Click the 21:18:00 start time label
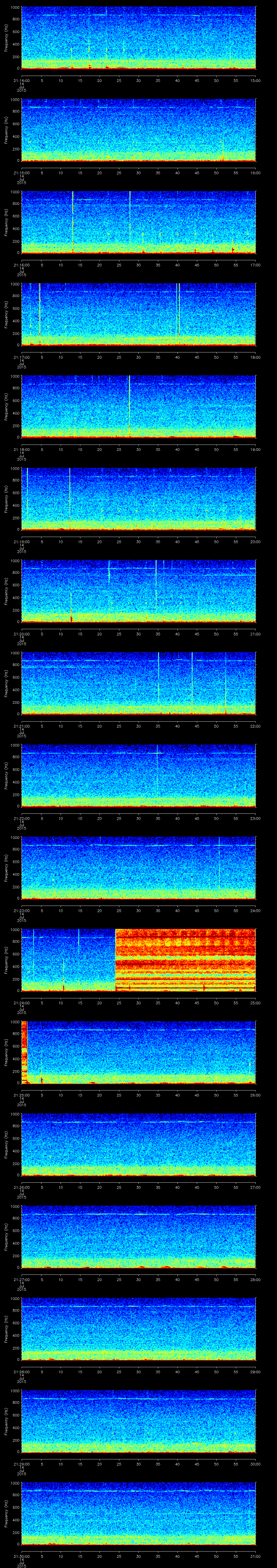Screen dimensions: 277x1568 21,449
